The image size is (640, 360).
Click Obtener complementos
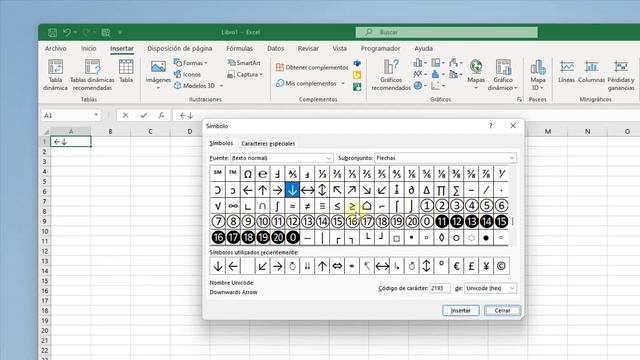pyautogui.click(x=312, y=67)
